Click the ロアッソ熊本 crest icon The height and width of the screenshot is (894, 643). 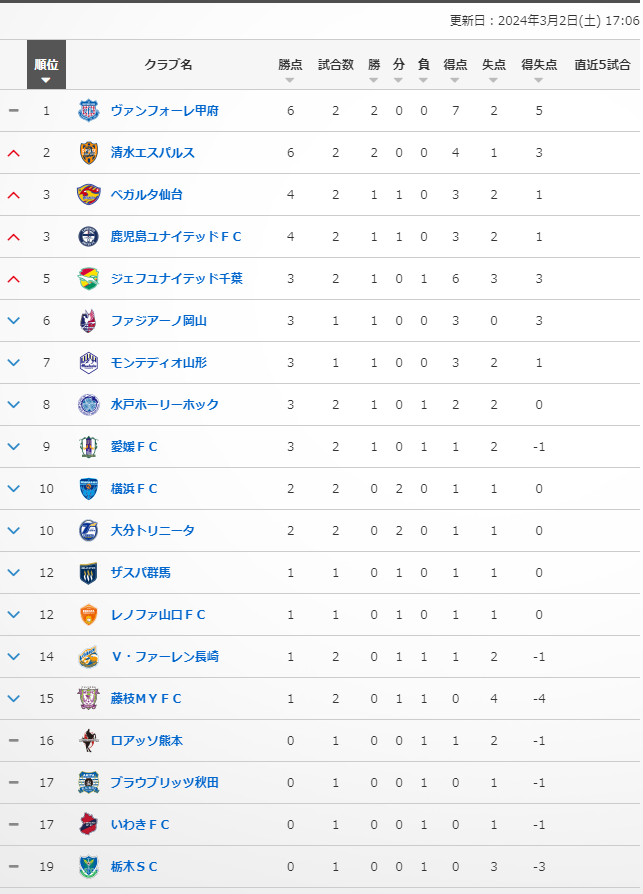88,741
